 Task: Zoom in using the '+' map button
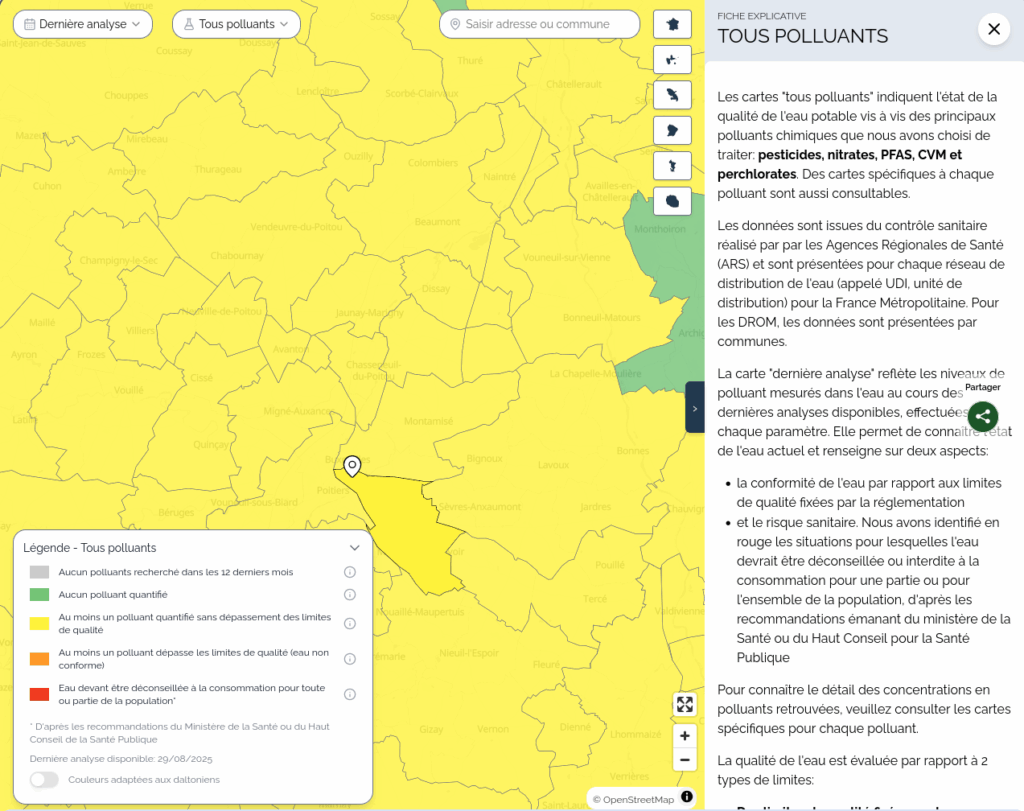pyautogui.click(x=684, y=736)
